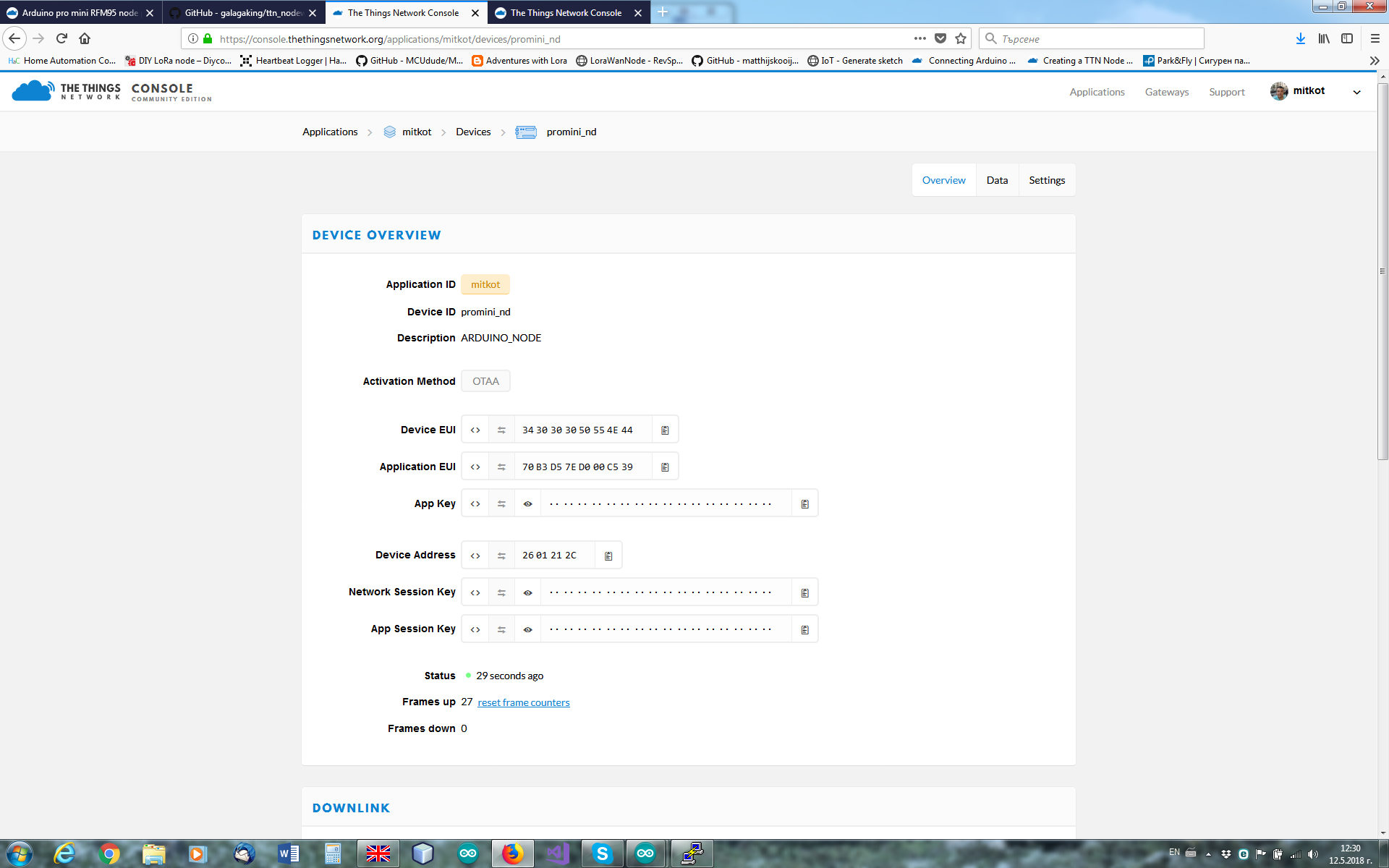Copy App Key to clipboard
The width and height of the screenshot is (1389, 868).
(804, 503)
